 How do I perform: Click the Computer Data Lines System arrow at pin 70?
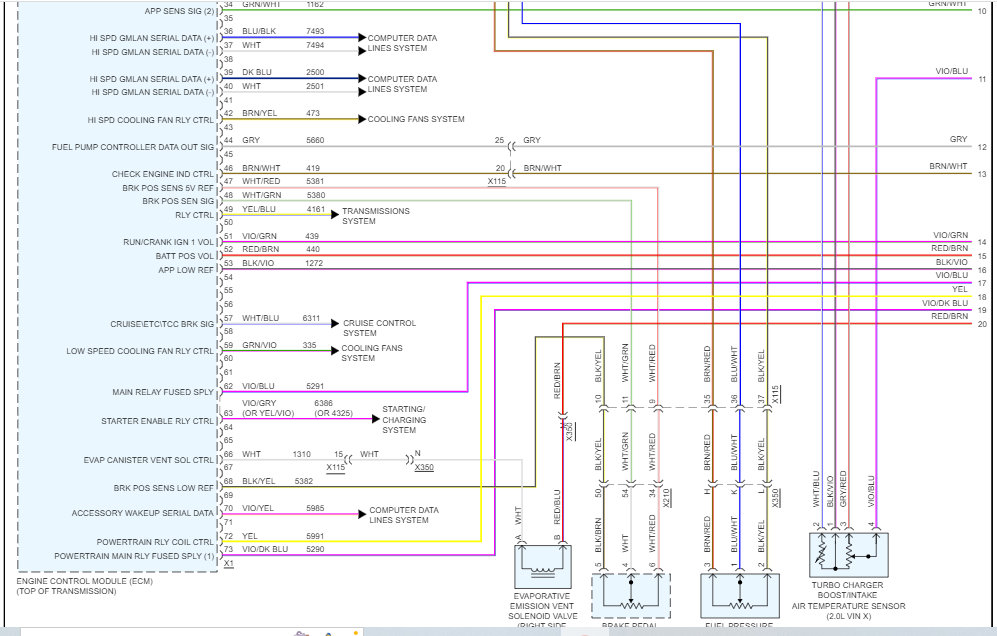point(362,514)
